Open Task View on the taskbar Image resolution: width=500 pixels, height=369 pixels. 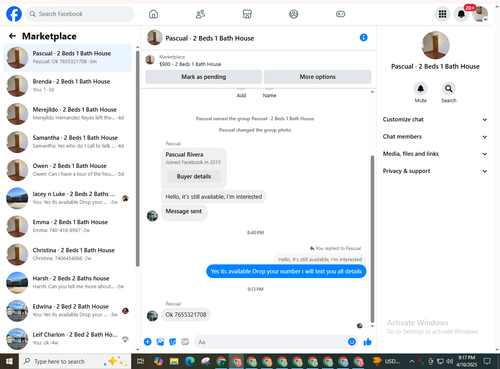coord(141,361)
